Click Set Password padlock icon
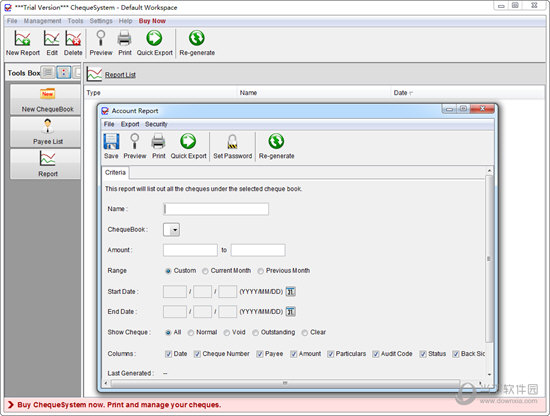Image resolution: width=550 pixels, height=416 pixels. pos(232,142)
